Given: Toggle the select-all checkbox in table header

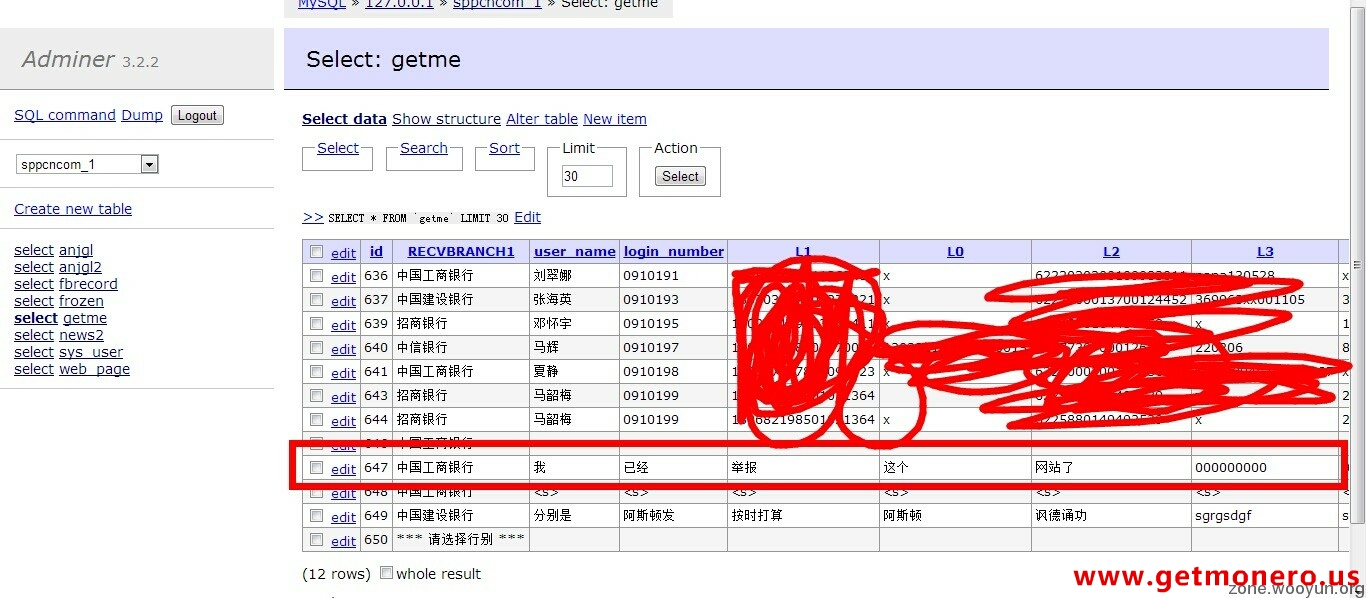Looking at the screenshot, I should [317, 252].
